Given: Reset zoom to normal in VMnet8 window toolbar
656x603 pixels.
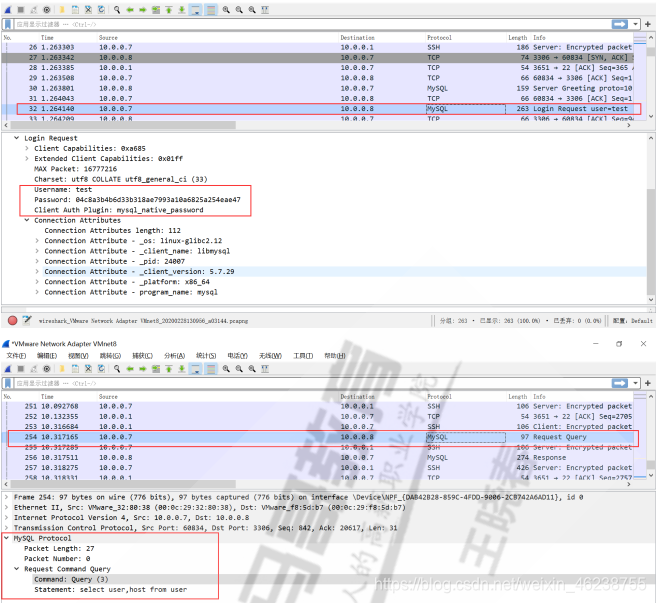Looking at the screenshot, I should [x=252, y=369].
